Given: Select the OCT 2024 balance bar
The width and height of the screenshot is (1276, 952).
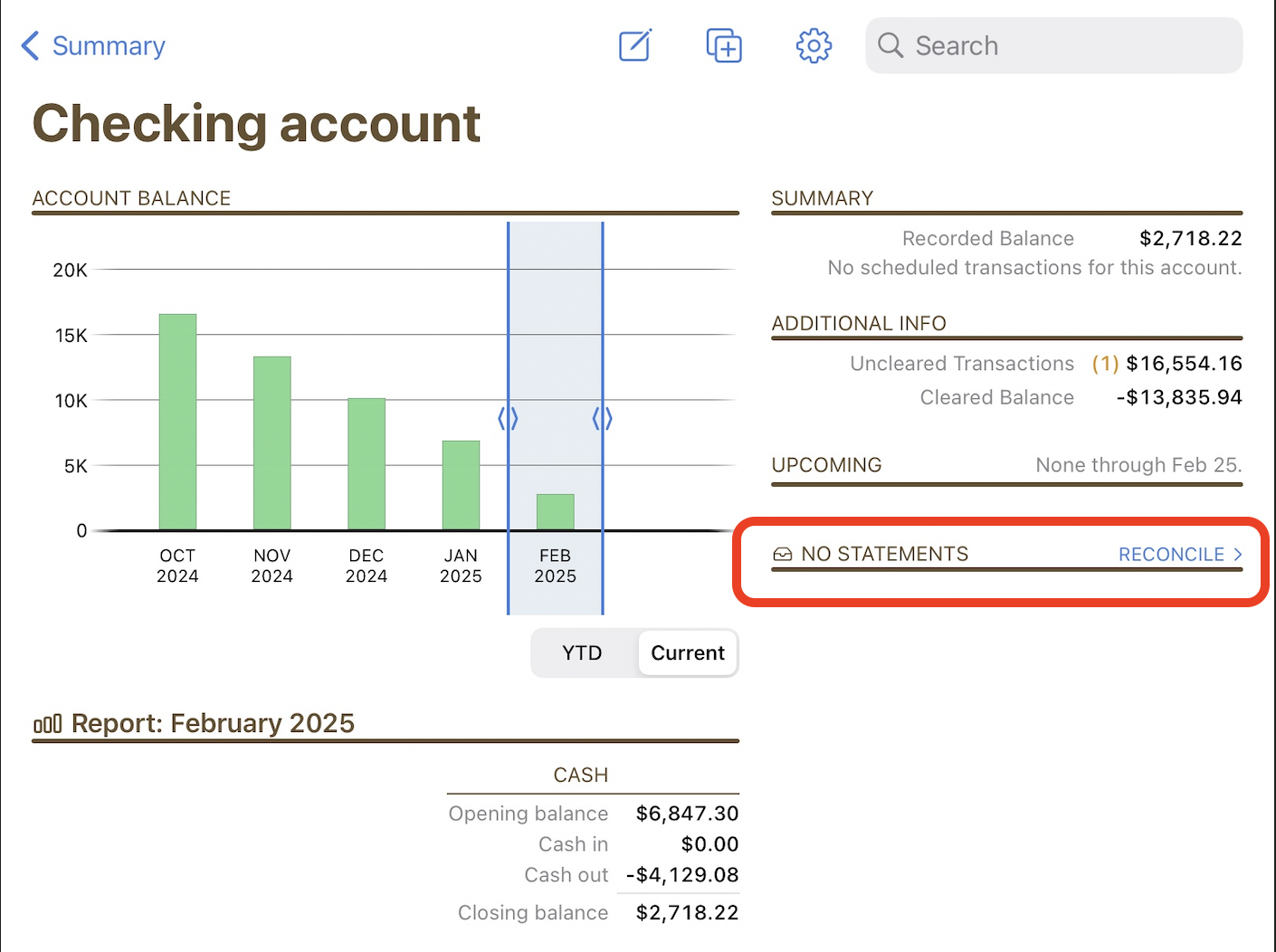Looking at the screenshot, I should pyautogui.click(x=177, y=422).
